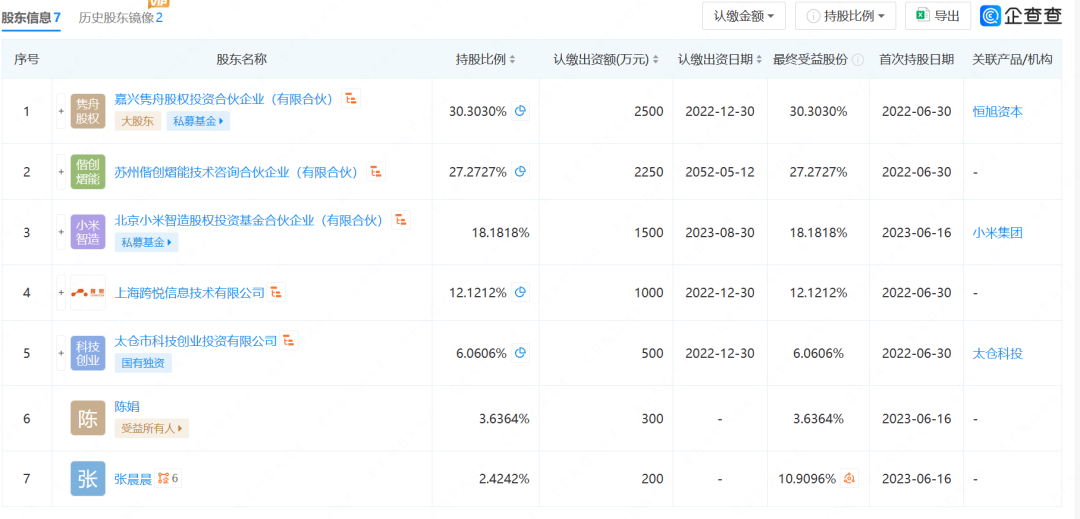Open 太仓市科技创业投资有限公司 link
This screenshot has height=519, width=1080.
tap(196, 341)
